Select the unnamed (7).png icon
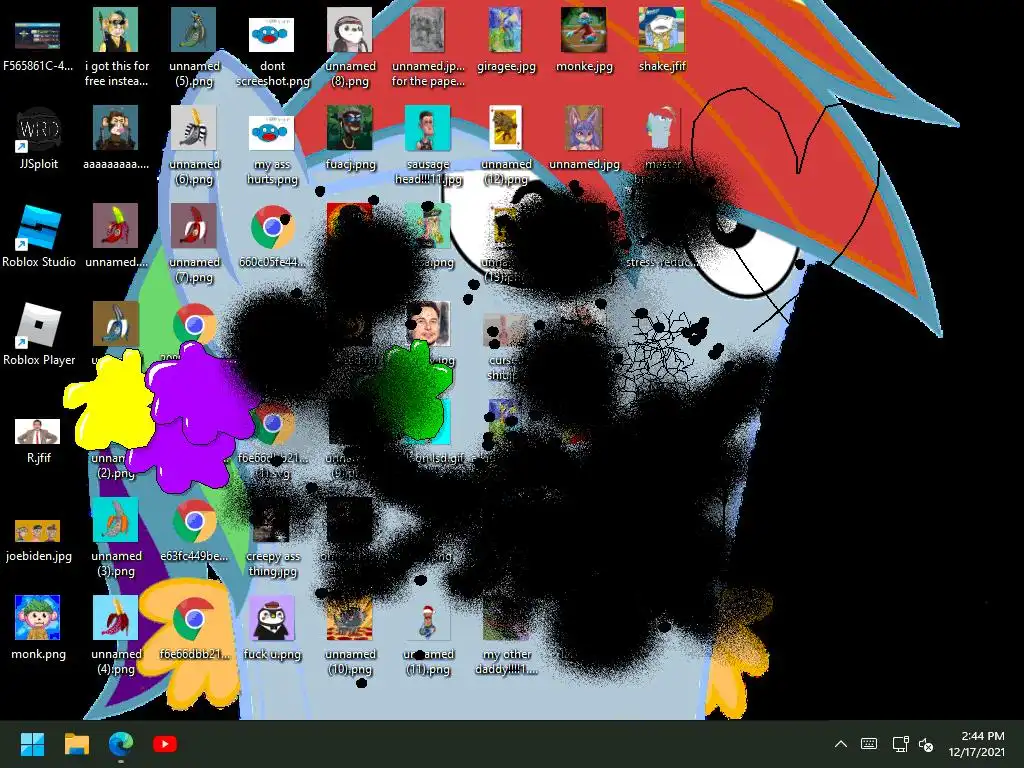 [x=194, y=243]
